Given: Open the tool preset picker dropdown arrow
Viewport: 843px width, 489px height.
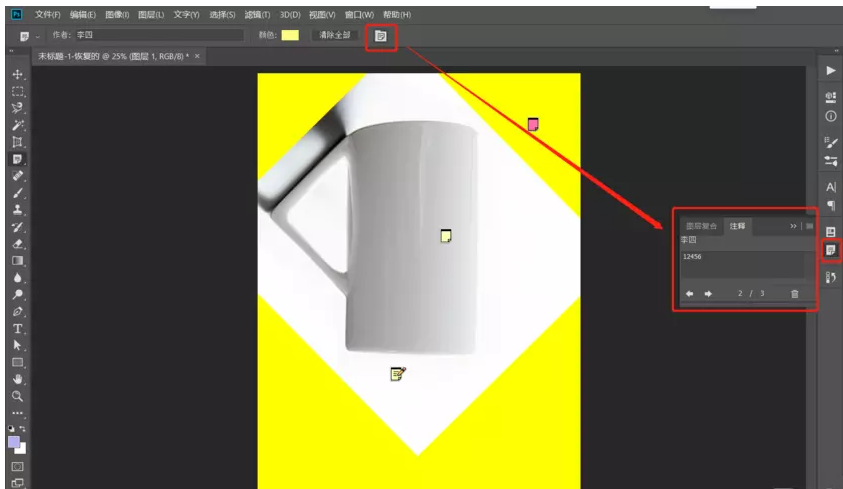Looking at the screenshot, I should click(38, 37).
